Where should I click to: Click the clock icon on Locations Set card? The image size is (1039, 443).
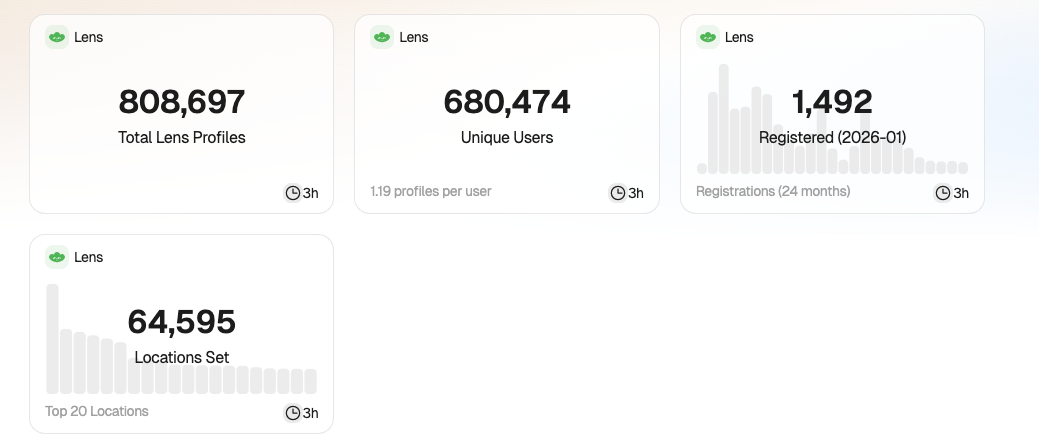click(x=293, y=413)
